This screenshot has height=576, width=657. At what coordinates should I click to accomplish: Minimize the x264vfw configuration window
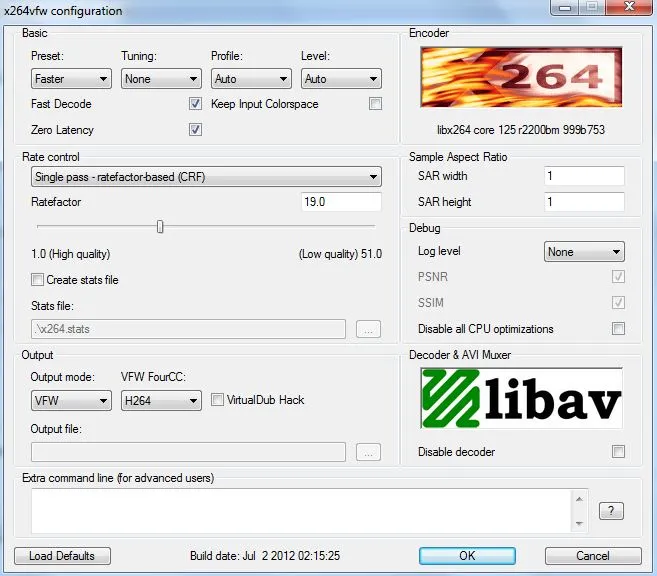tap(565, 7)
